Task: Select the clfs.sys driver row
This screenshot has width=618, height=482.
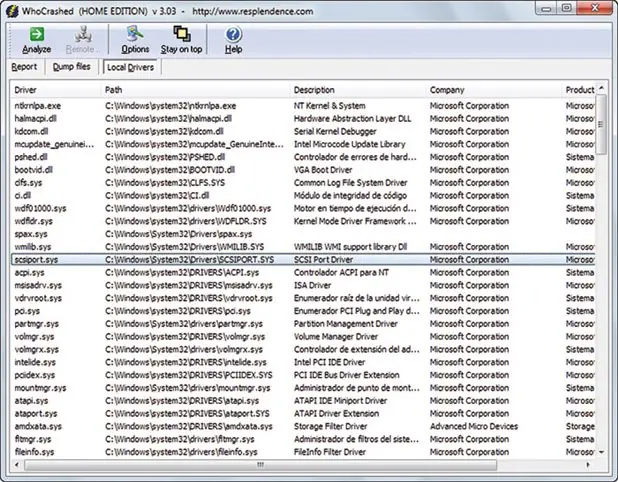Action: (x=303, y=183)
